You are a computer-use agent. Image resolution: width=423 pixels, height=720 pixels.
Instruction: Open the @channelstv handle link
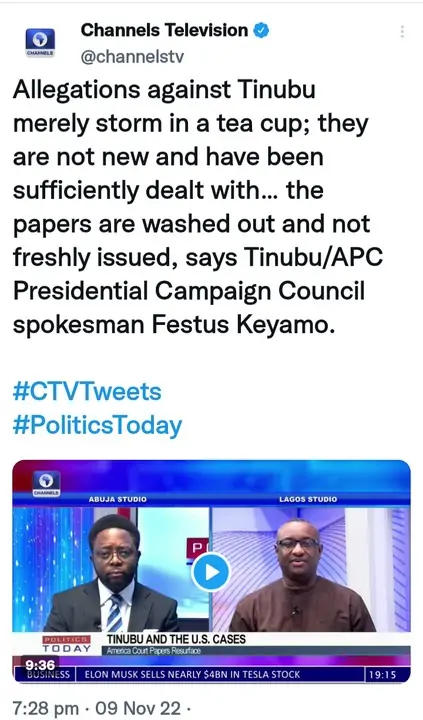pyautogui.click(x=132, y=56)
